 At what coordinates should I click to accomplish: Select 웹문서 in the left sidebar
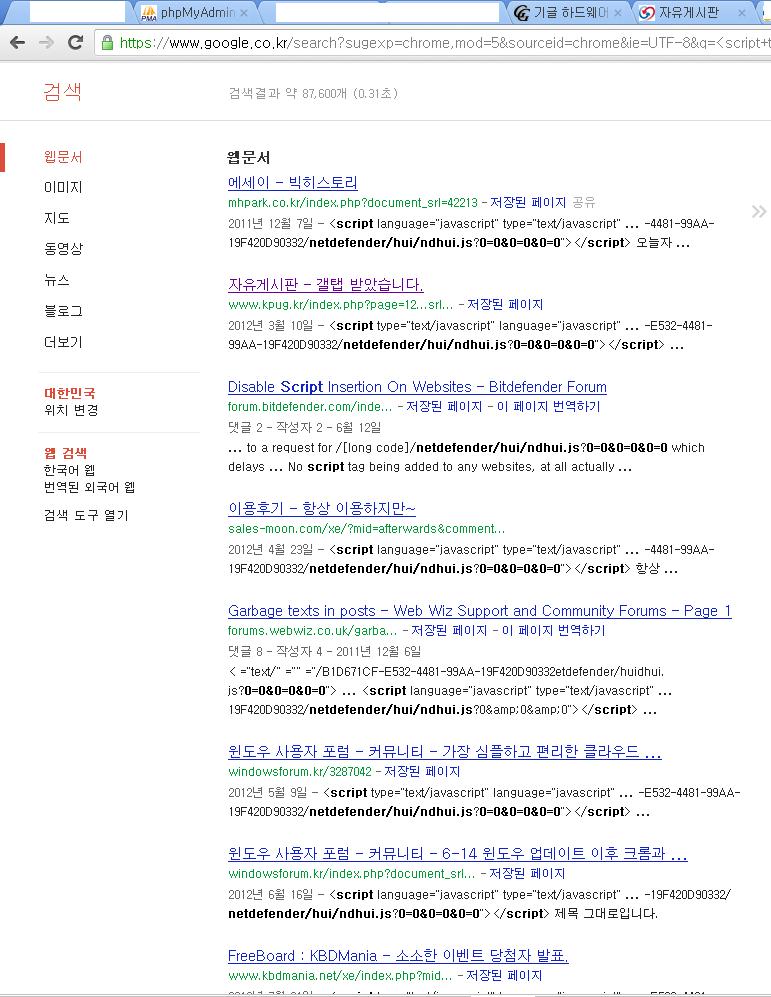point(63,157)
